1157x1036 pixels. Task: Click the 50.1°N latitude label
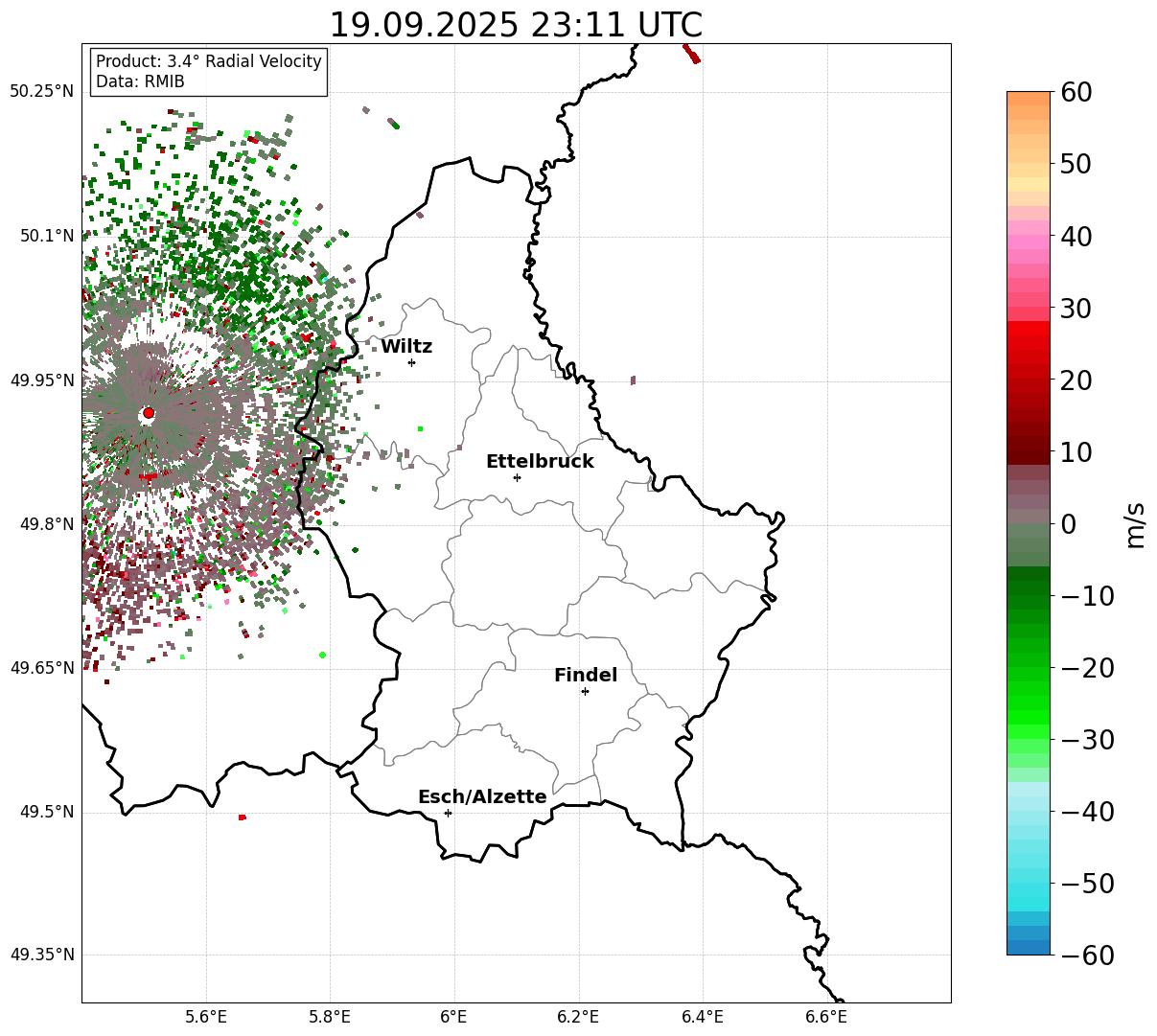46,236
